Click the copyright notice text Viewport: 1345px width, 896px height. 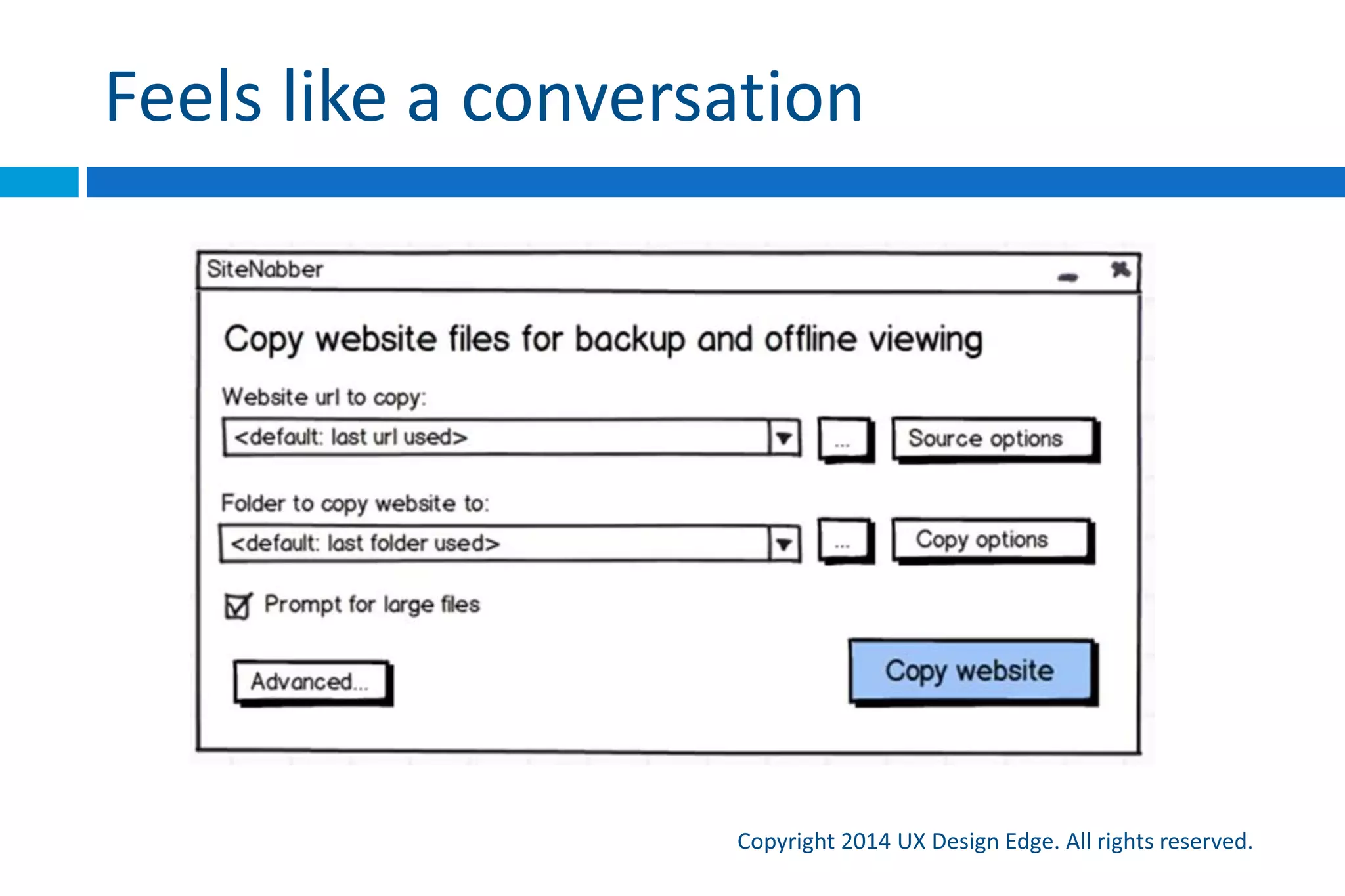(x=994, y=842)
